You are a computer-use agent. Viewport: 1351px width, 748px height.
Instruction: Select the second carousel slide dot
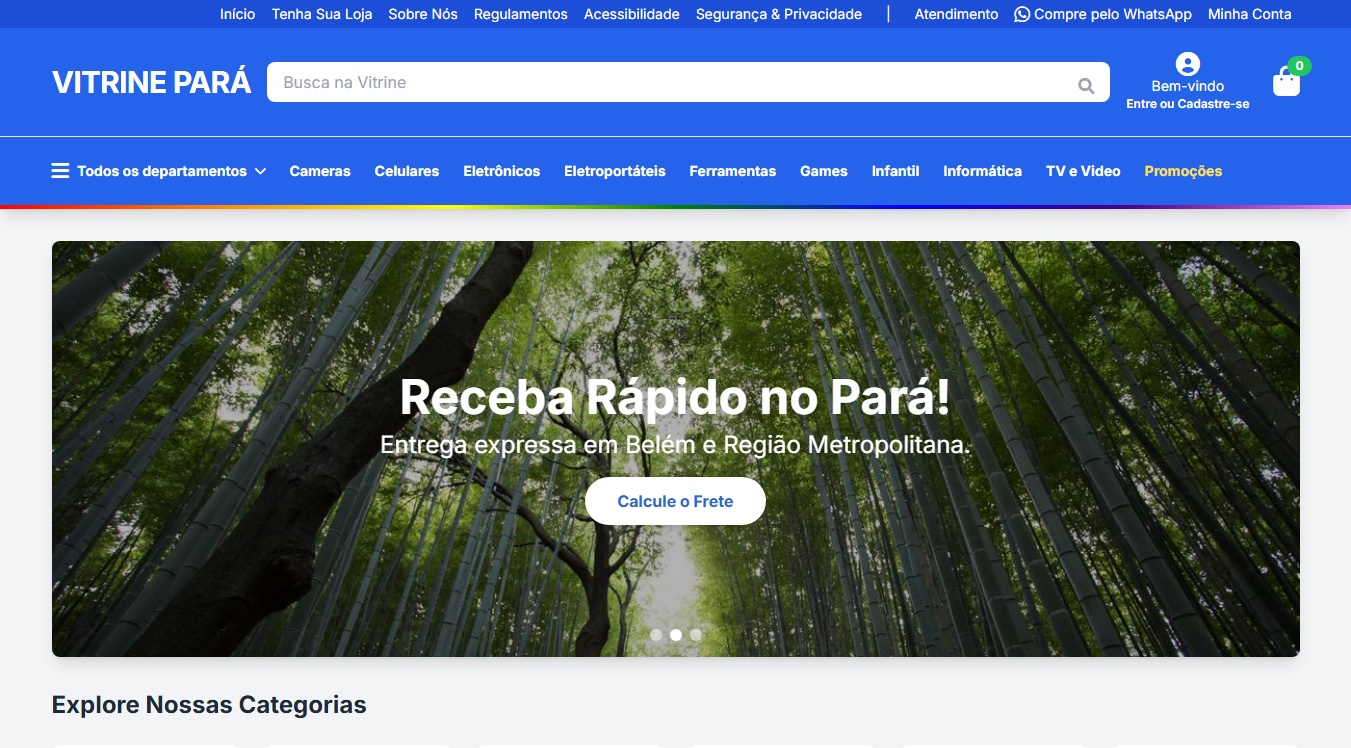[x=676, y=635]
